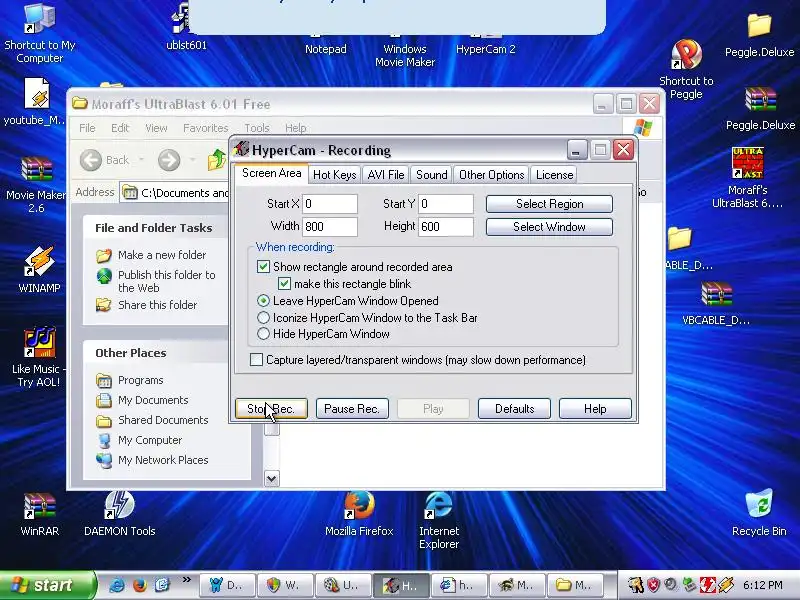
Task: Open Other Options tab
Action: 491,175
